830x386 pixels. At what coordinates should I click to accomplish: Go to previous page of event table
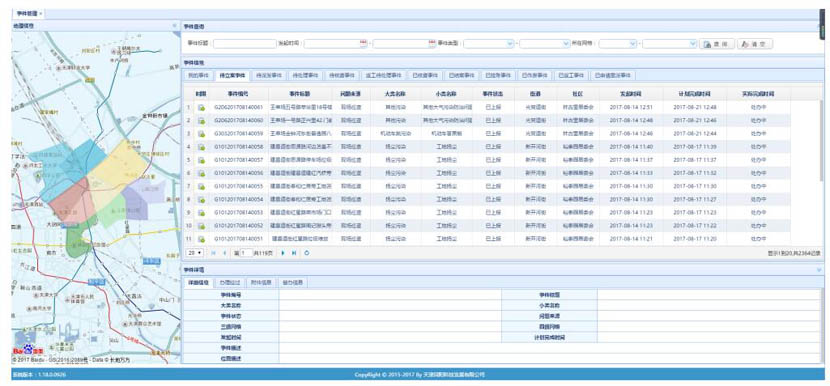[x=224, y=253]
